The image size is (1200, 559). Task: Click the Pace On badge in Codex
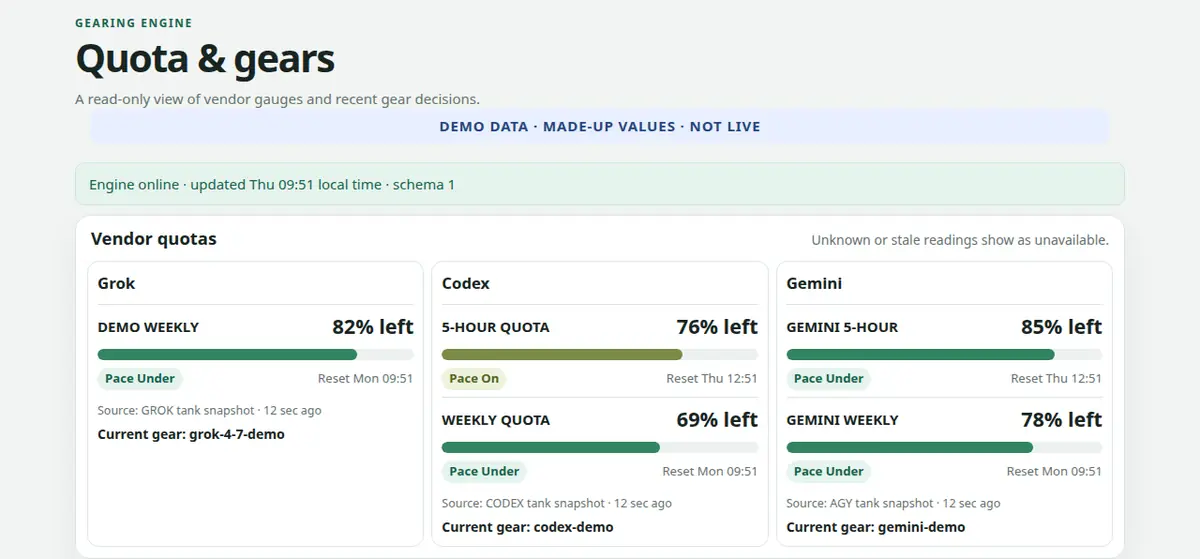474,378
